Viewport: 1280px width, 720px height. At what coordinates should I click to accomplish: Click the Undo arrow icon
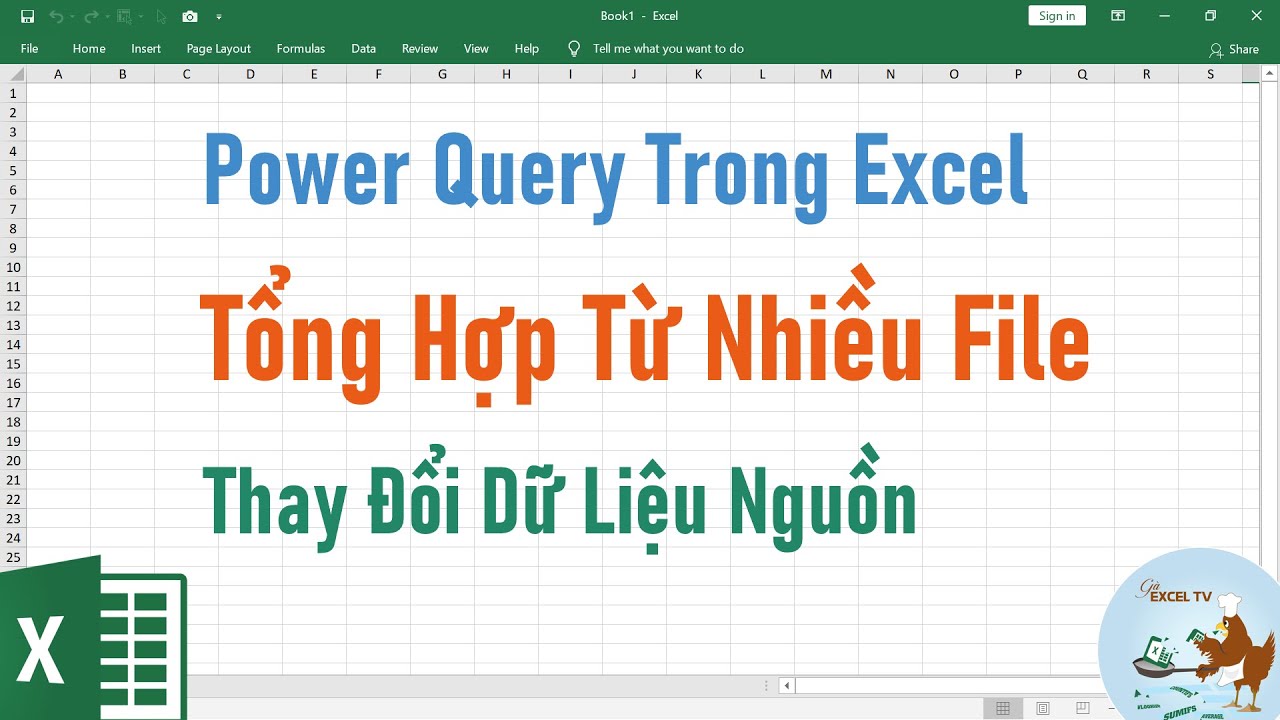(x=56, y=16)
